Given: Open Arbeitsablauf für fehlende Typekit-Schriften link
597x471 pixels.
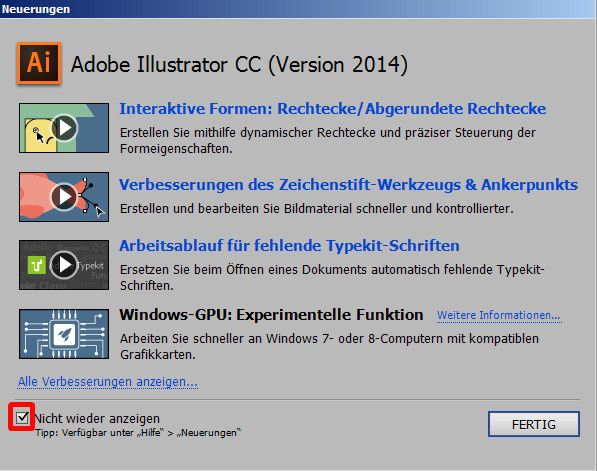Looking at the screenshot, I should click(289, 246).
